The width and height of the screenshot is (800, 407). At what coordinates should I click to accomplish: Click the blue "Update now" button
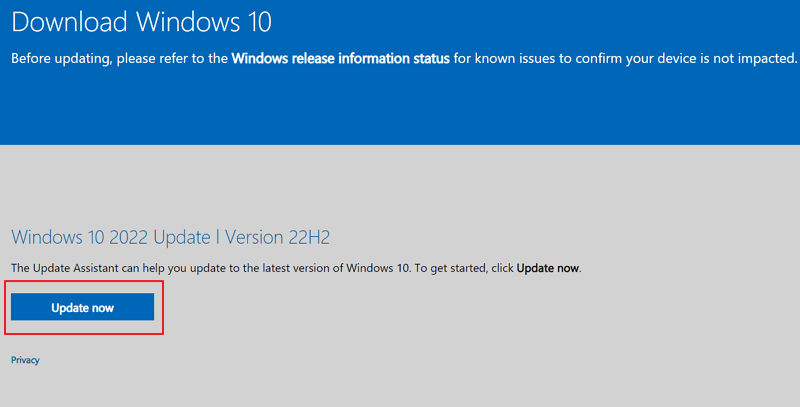[82, 307]
